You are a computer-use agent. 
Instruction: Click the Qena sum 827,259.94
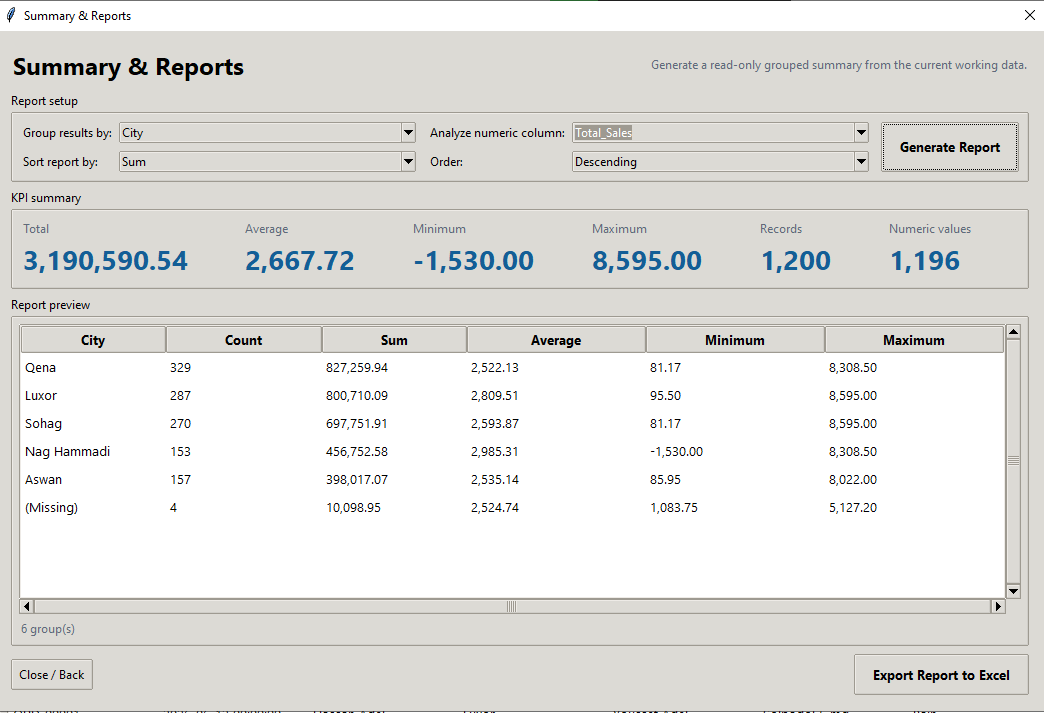357,367
